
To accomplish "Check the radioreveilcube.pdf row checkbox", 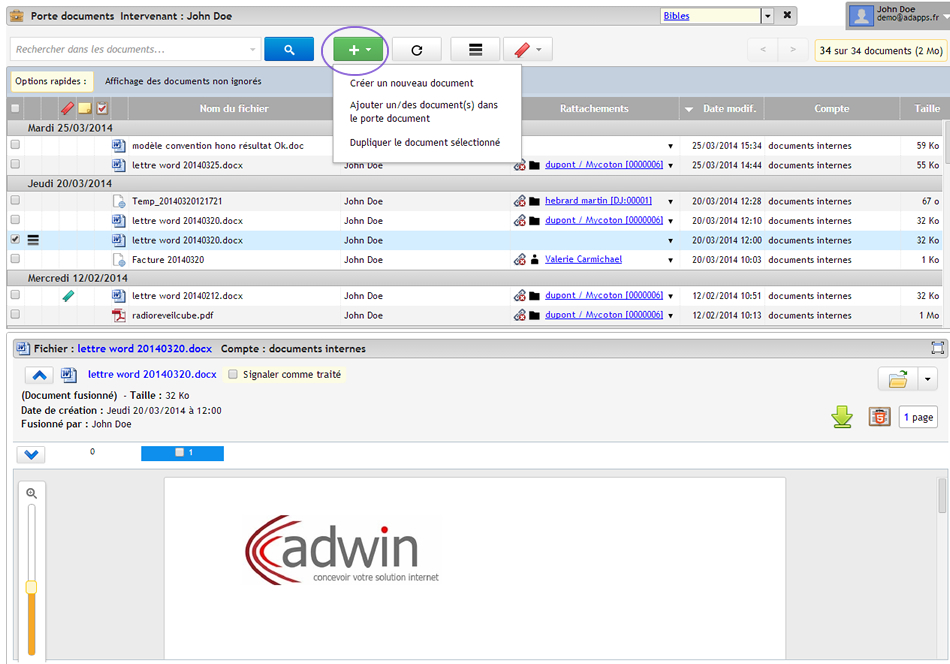I will pos(15,314).
